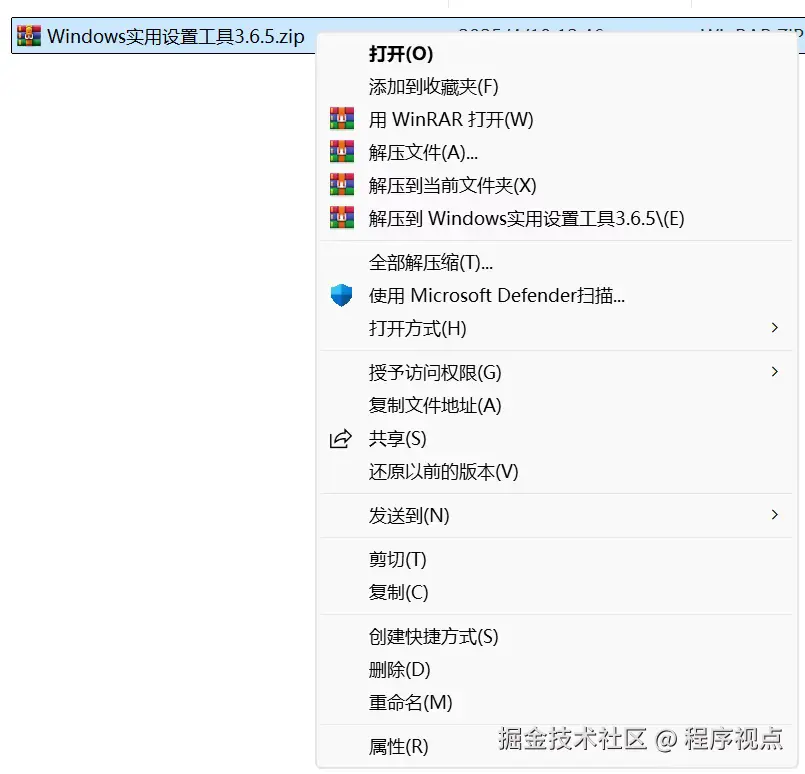Open the archive with 用 WinRAR 打开(W)

click(556, 119)
